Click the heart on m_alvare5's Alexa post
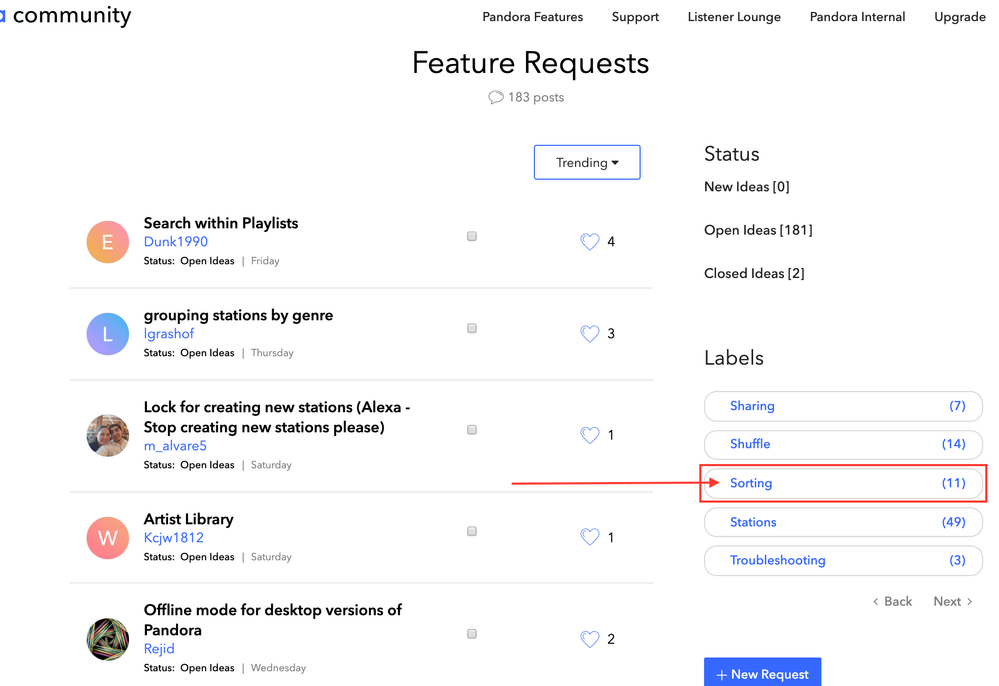This screenshot has height=686, width=999. pyautogui.click(x=590, y=435)
